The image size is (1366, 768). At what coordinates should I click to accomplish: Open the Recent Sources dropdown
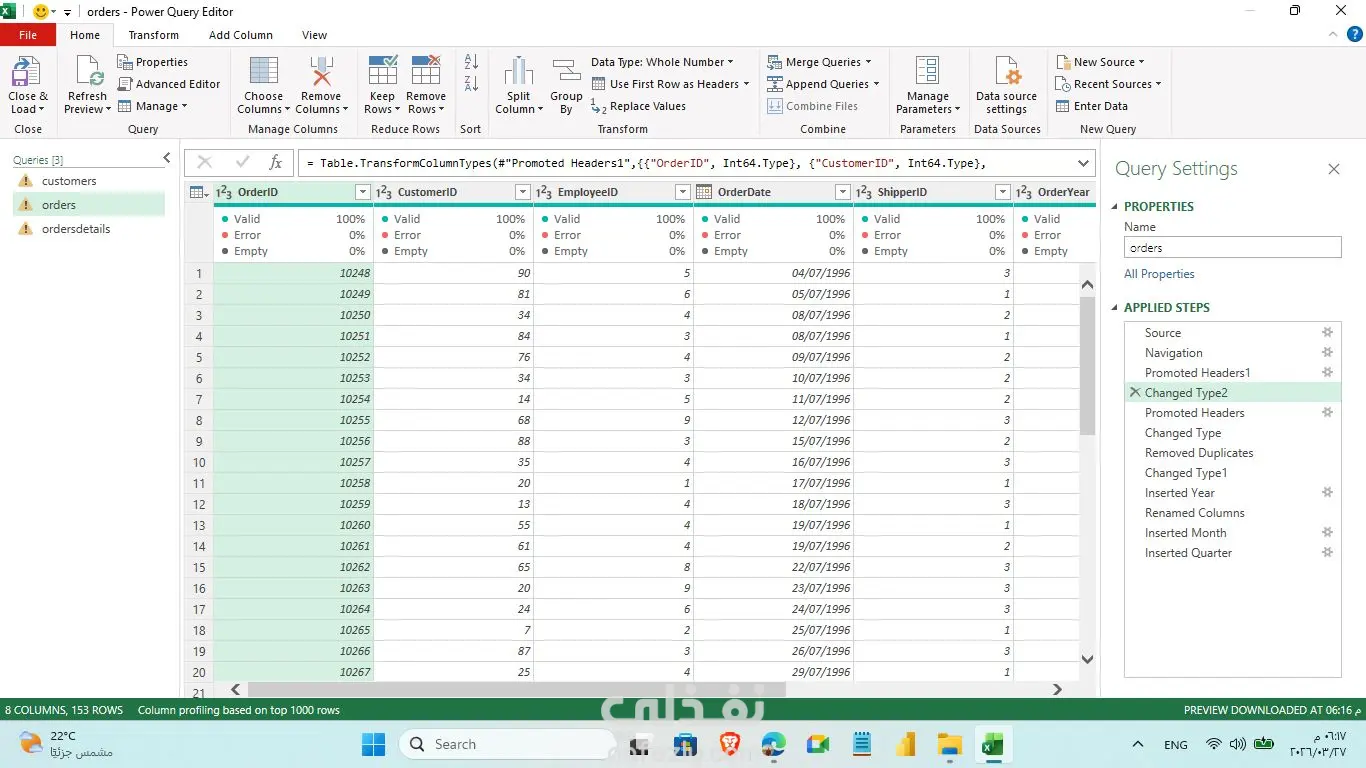[x=1108, y=84]
